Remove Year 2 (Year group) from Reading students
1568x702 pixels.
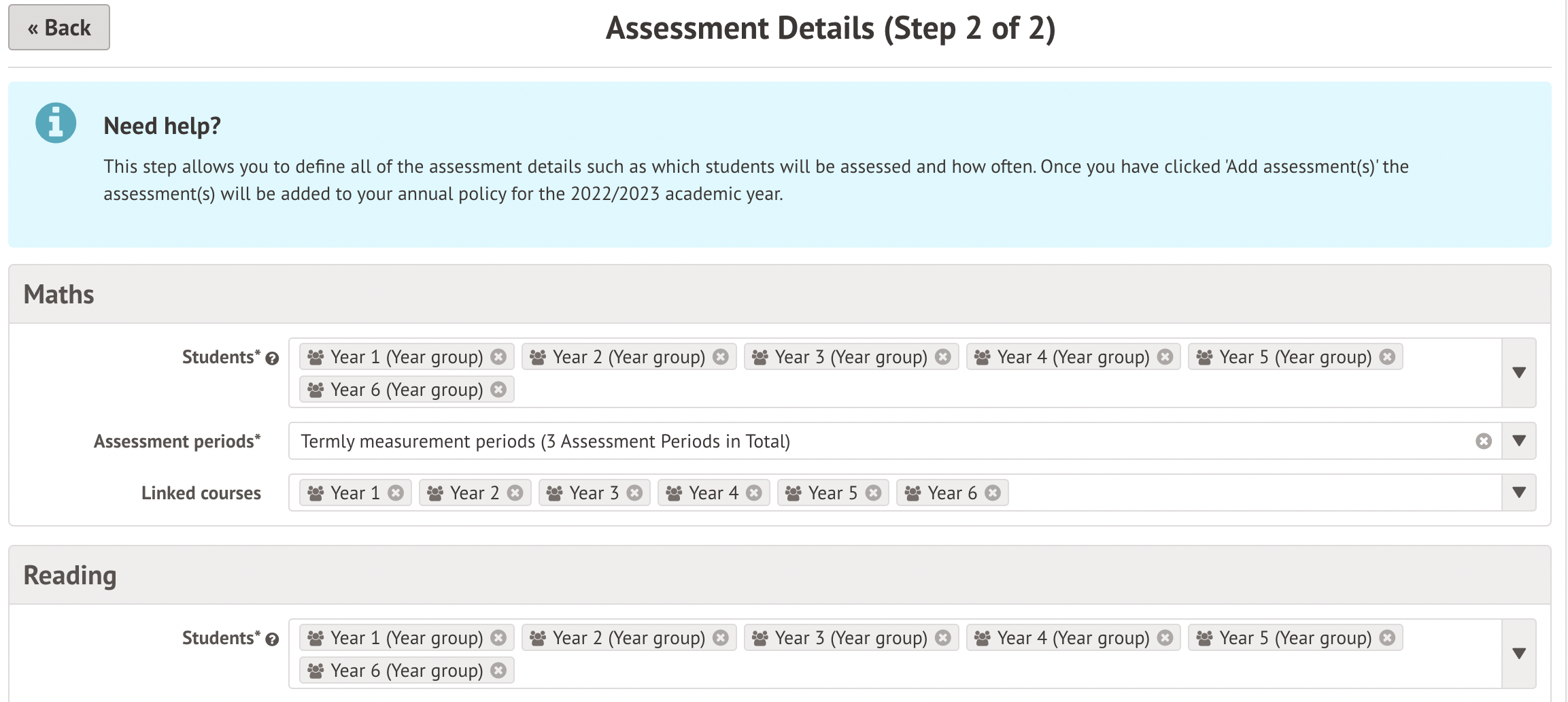point(721,638)
